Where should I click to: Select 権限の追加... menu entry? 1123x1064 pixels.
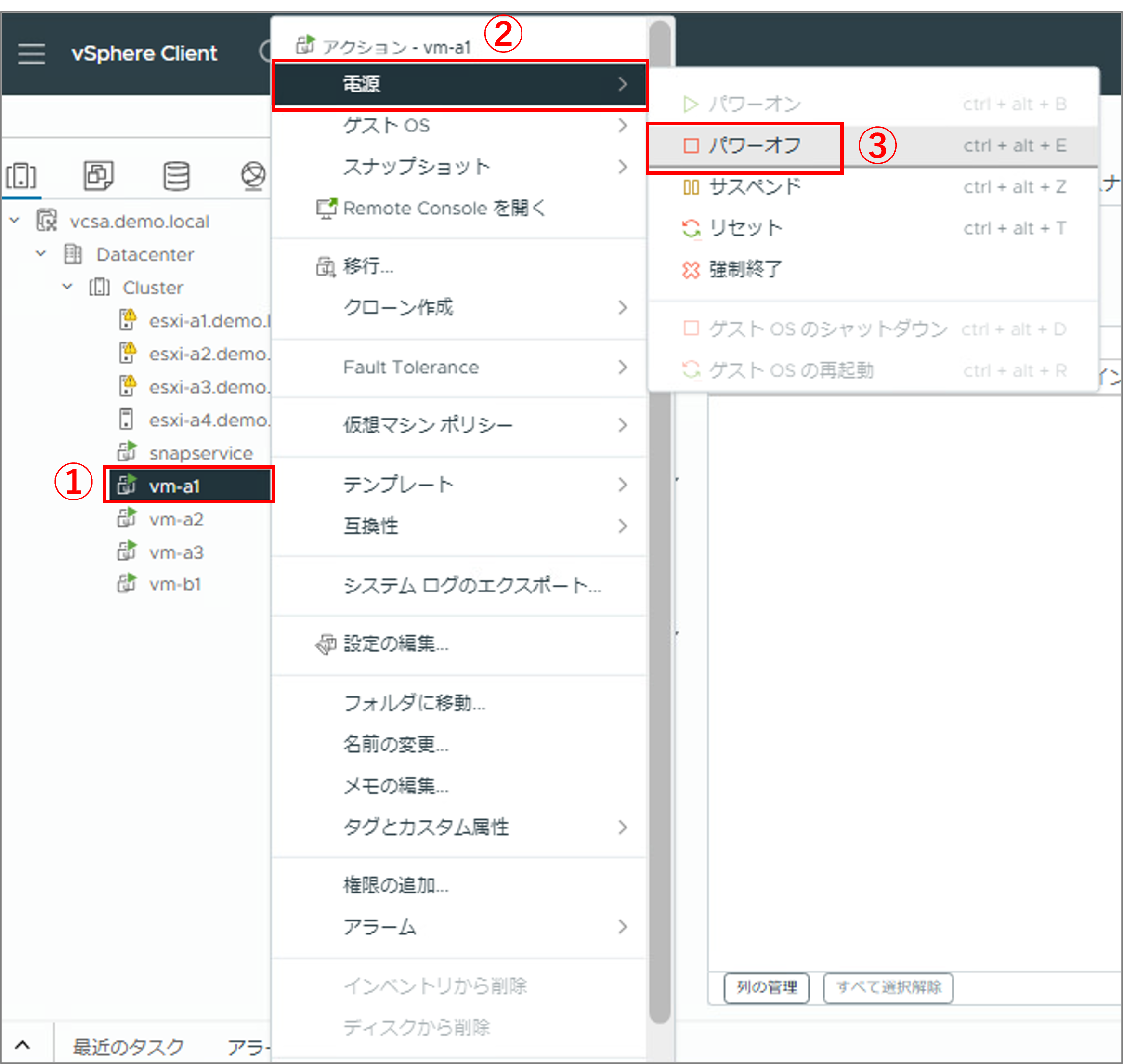click(459, 886)
